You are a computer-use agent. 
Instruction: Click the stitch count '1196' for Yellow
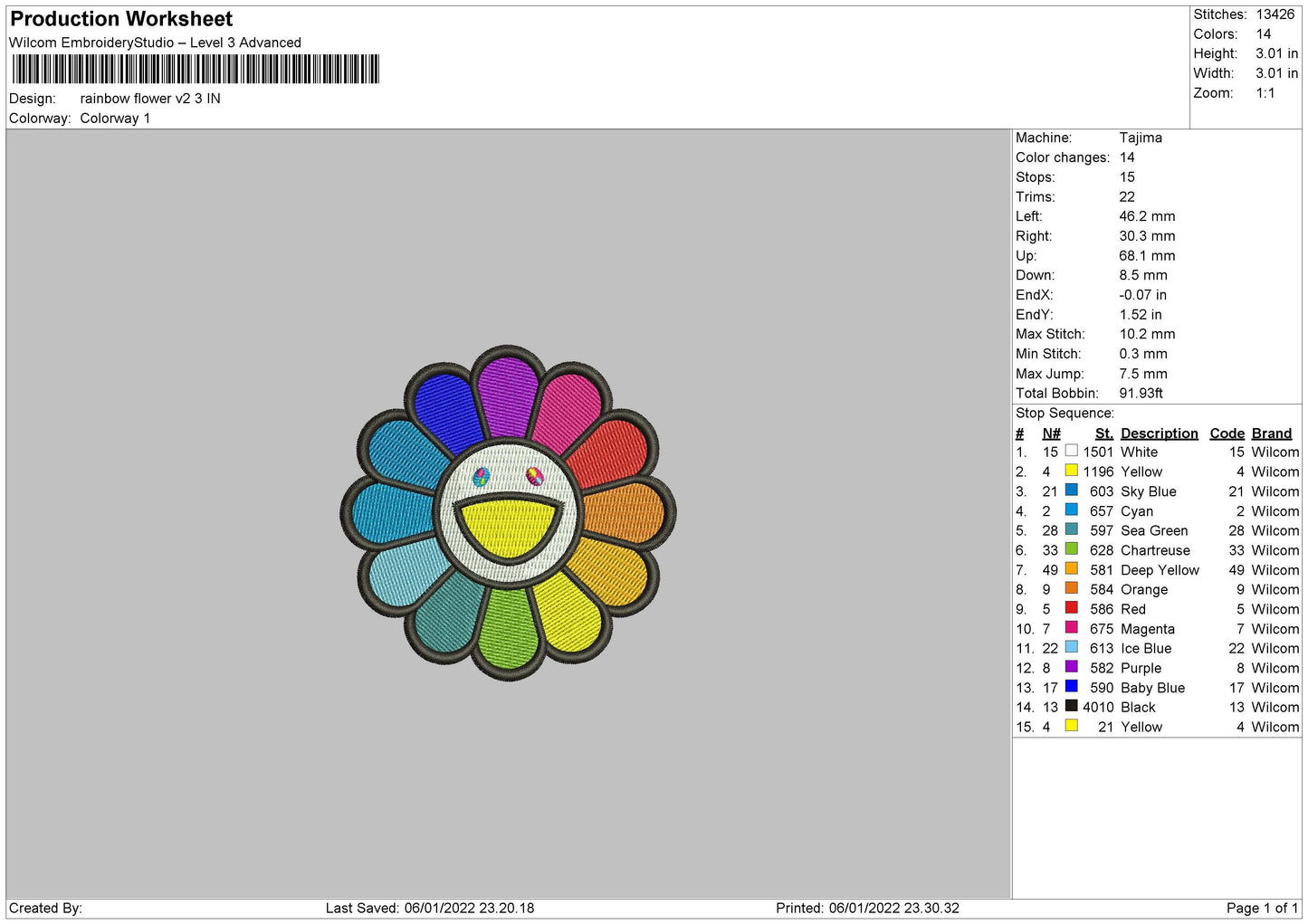(1098, 472)
